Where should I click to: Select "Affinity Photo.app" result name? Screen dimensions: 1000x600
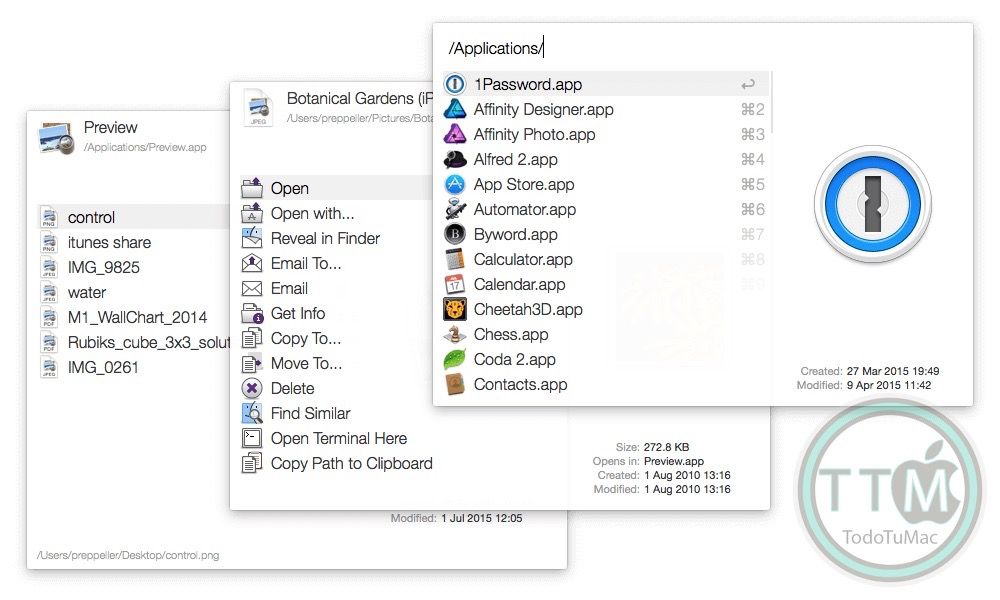[x=534, y=134]
